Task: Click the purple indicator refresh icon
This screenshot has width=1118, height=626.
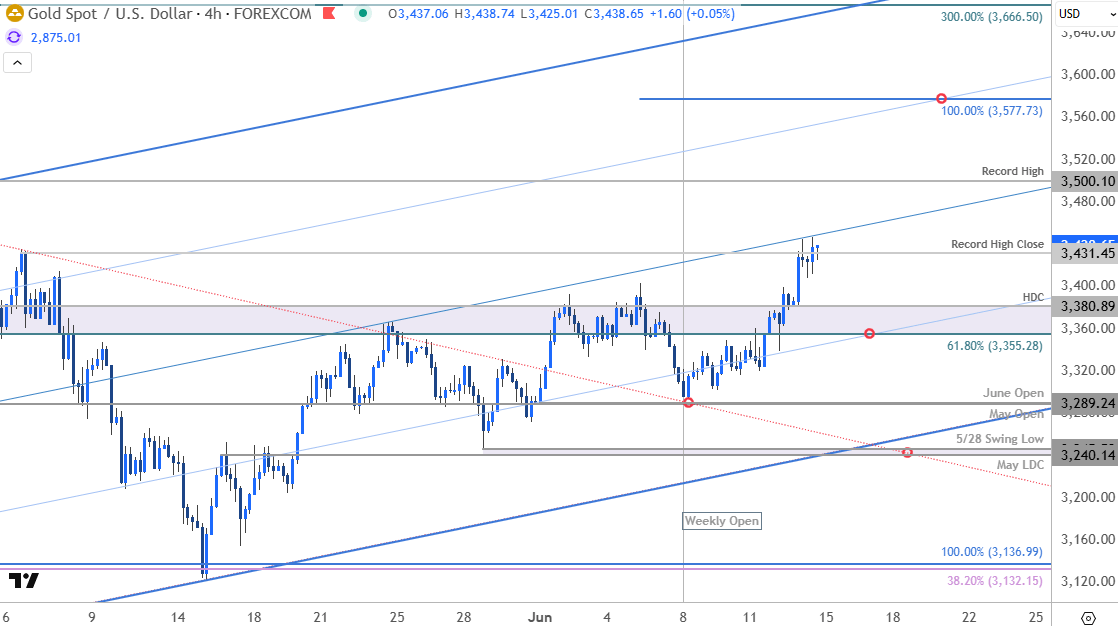Action: coord(14,38)
